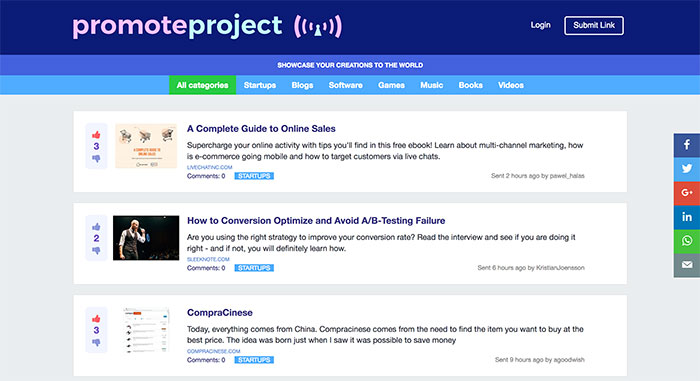Click 'Sent 9 hours ago by agoodwish'

coord(539,360)
